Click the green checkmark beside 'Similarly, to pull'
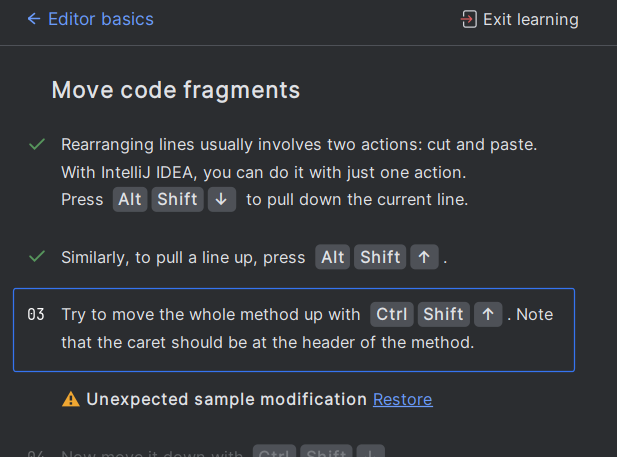This screenshot has height=457, width=617. [x=37, y=257]
